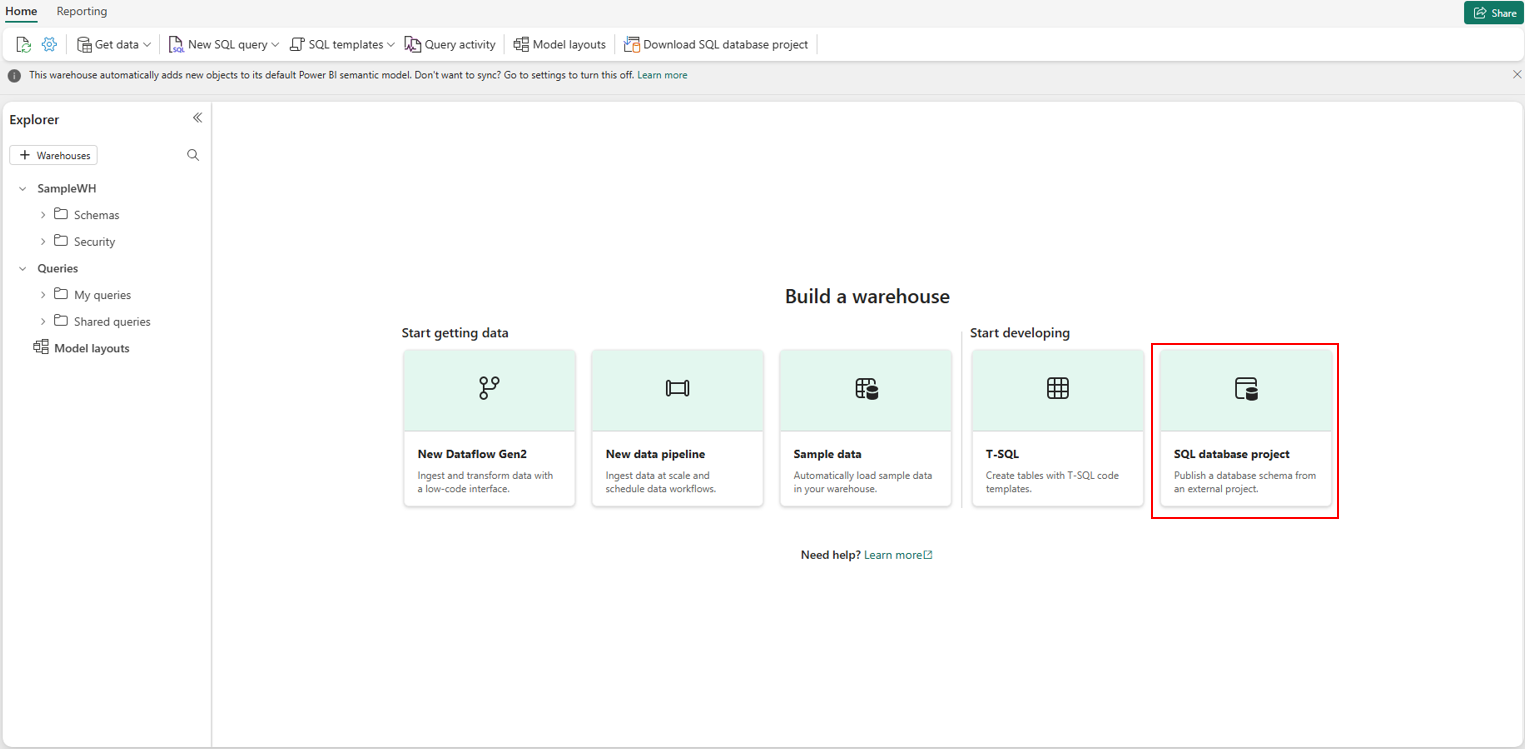Select Shared queries label in tree
Viewport: 1525px width, 749px height.
[113, 322]
